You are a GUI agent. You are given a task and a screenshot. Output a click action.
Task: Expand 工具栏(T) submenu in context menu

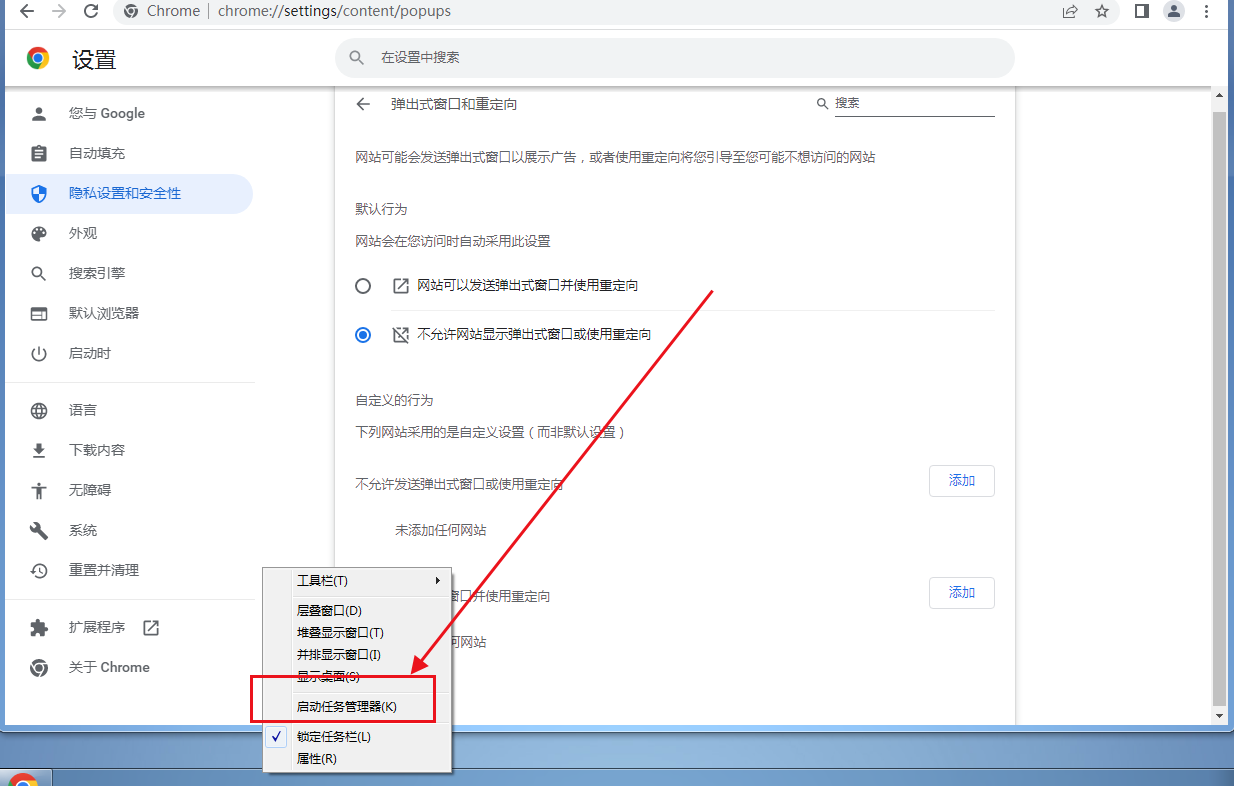[x=357, y=580]
